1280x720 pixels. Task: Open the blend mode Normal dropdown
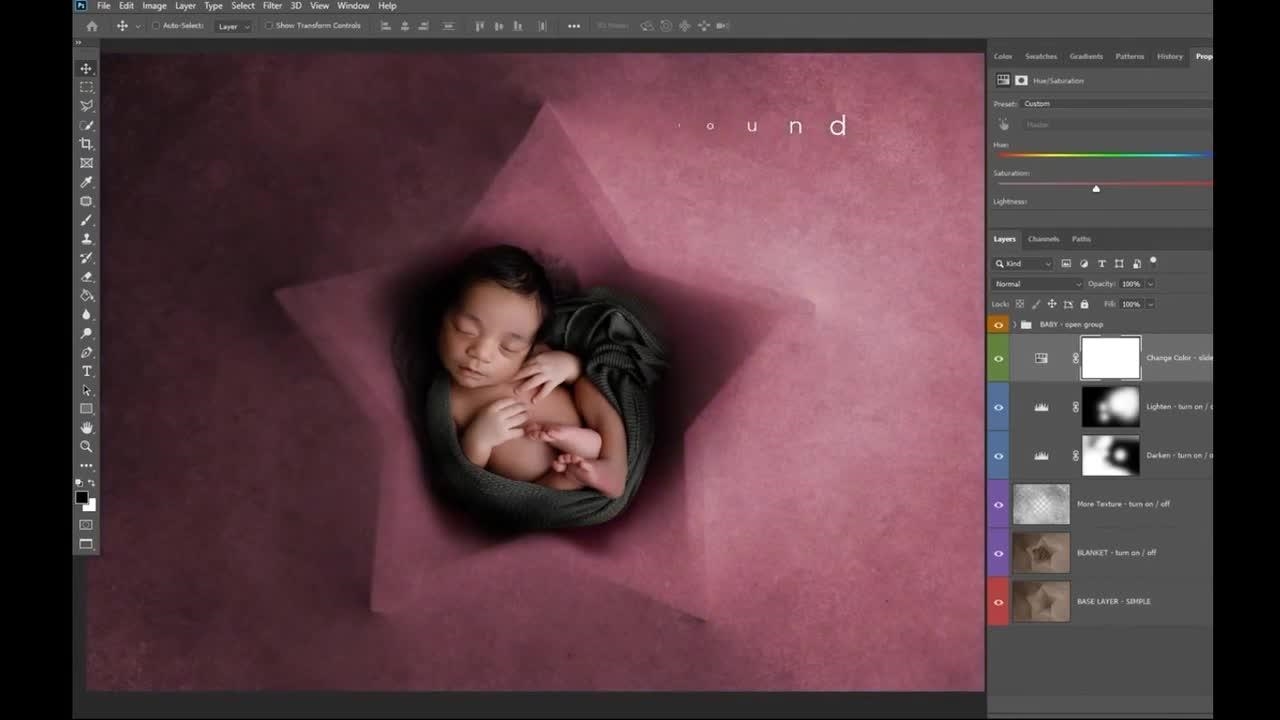click(1037, 284)
